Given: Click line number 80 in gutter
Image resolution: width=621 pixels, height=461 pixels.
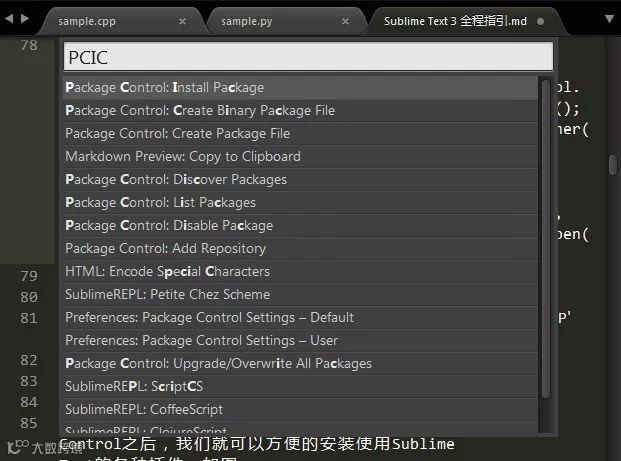Looking at the screenshot, I should pos(29,297).
